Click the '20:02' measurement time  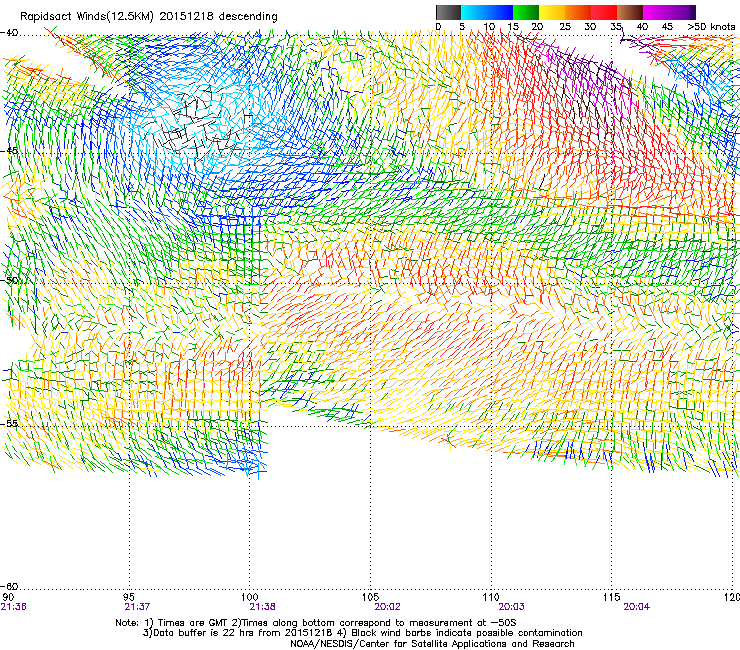coord(387,607)
